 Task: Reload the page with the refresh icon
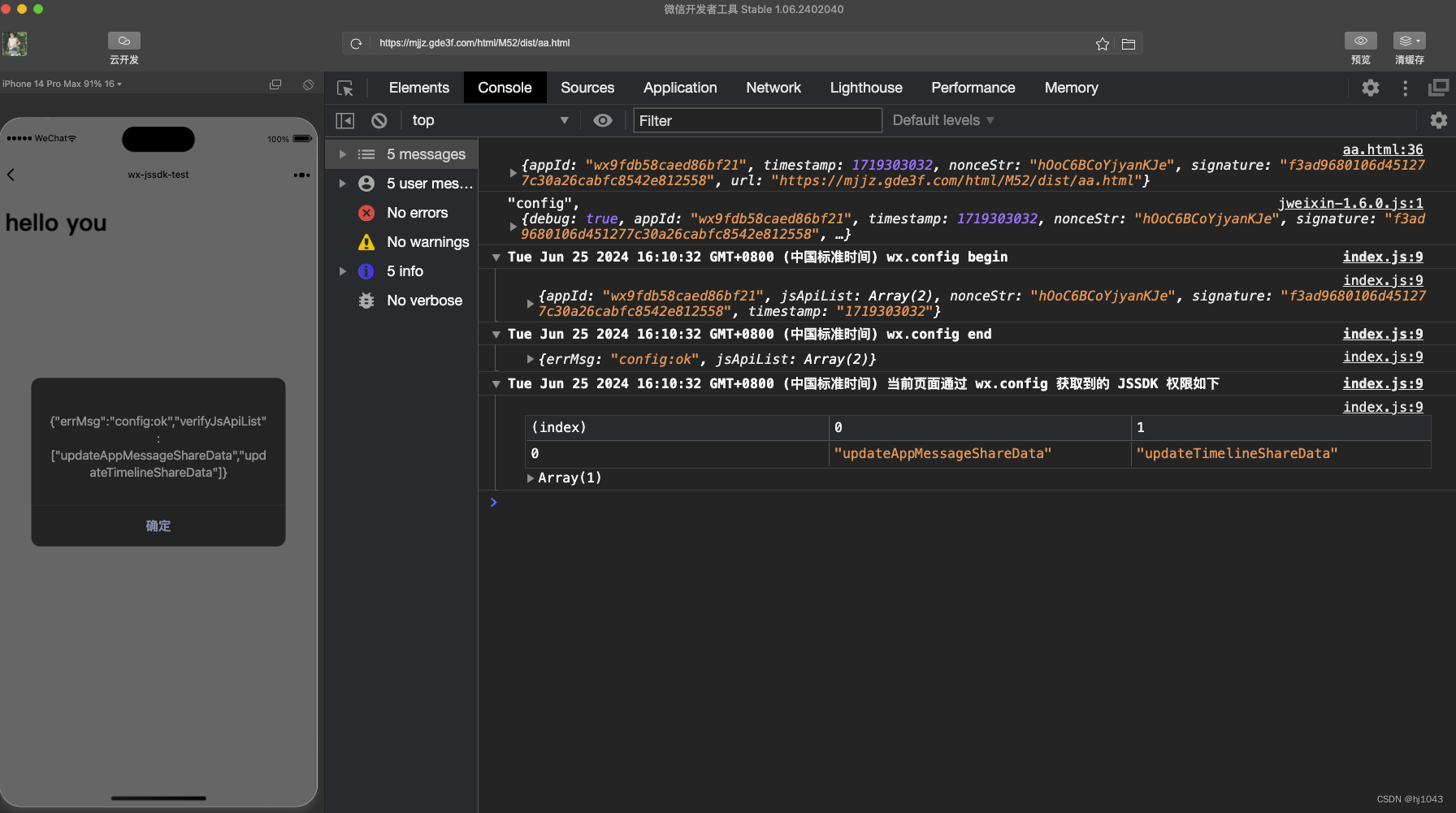tap(356, 43)
